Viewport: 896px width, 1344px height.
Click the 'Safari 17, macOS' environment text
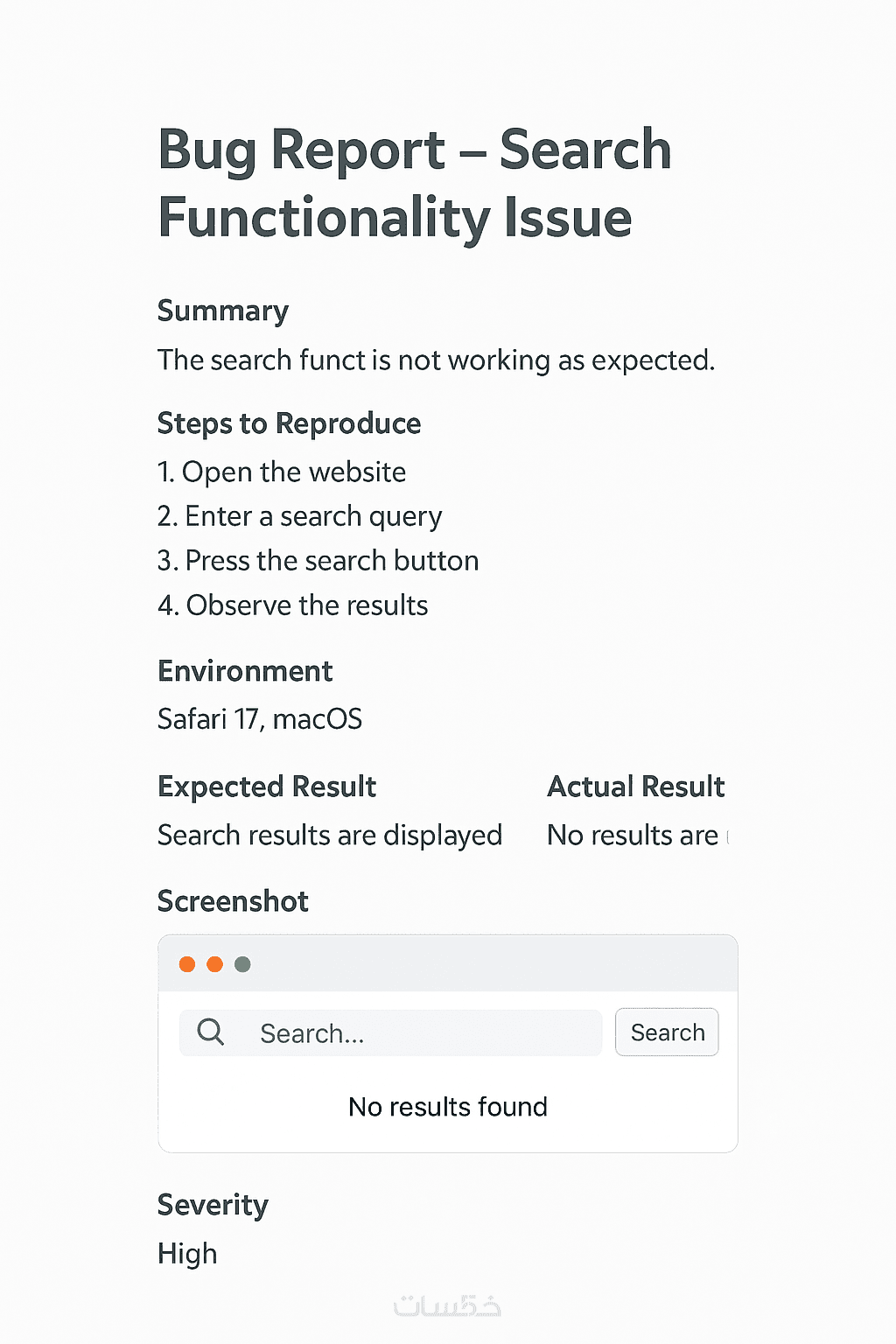(x=260, y=719)
